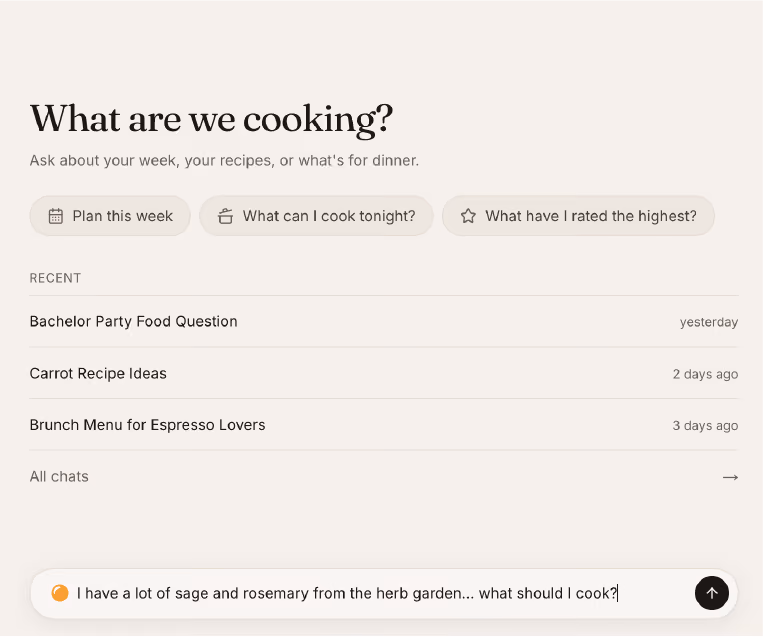The height and width of the screenshot is (637, 763).
Task: Click the RECENT section header
Action: click(55, 278)
